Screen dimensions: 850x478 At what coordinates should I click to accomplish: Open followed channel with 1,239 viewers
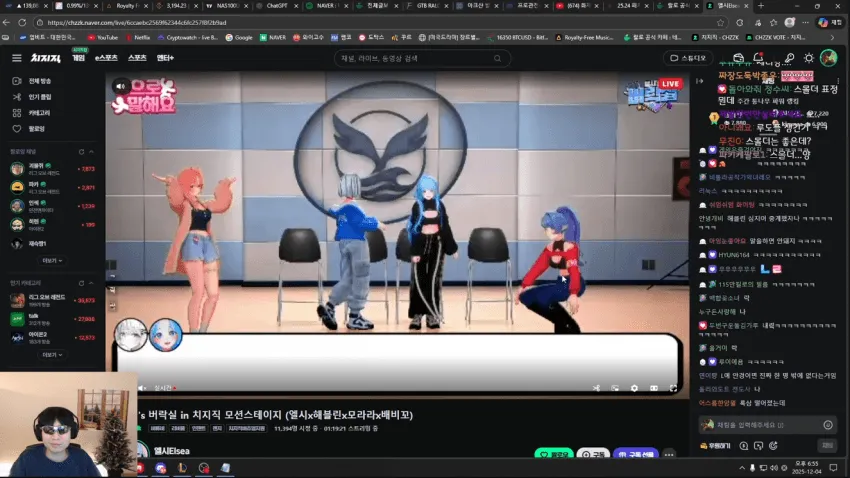click(53, 206)
